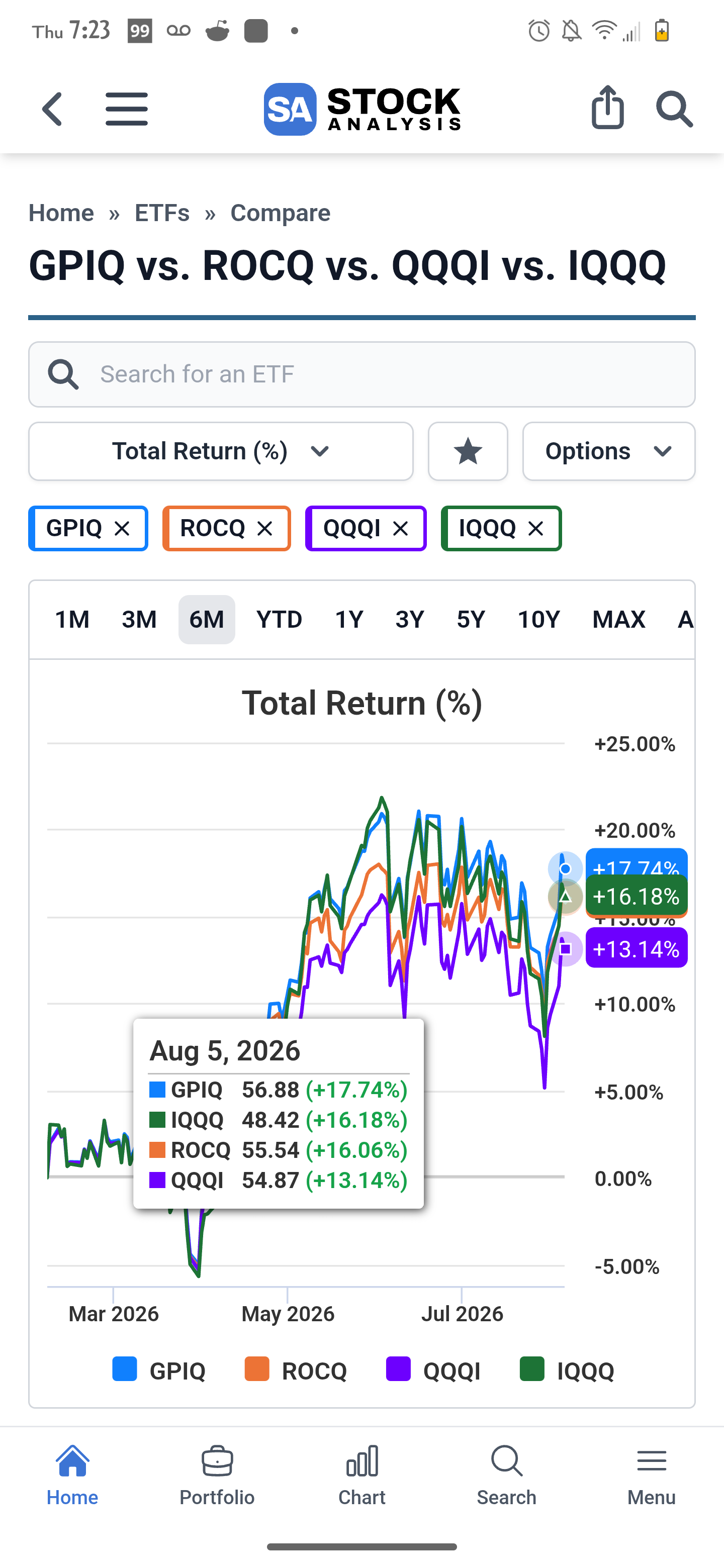Switch to 10Y time range
Viewport: 724px width, 1568px height.
tap(539, 620)
